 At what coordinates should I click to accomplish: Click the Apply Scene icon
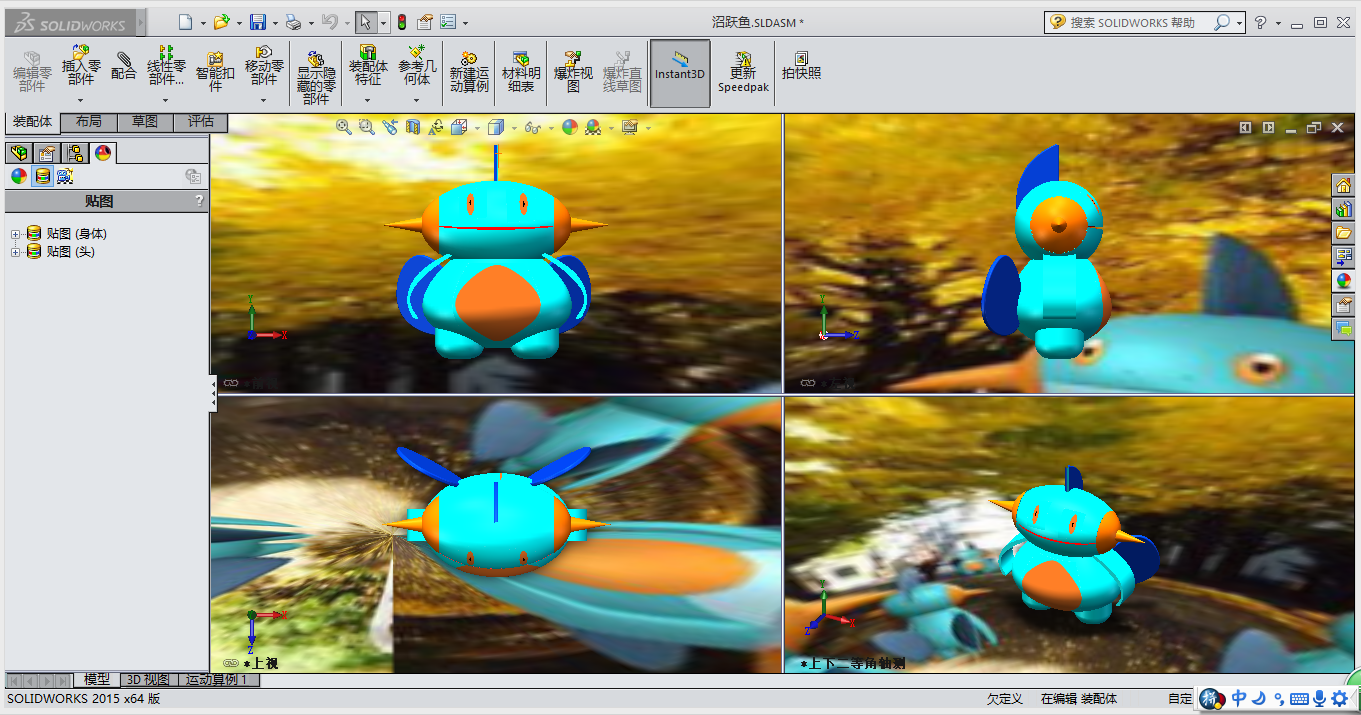click(592, 127)
